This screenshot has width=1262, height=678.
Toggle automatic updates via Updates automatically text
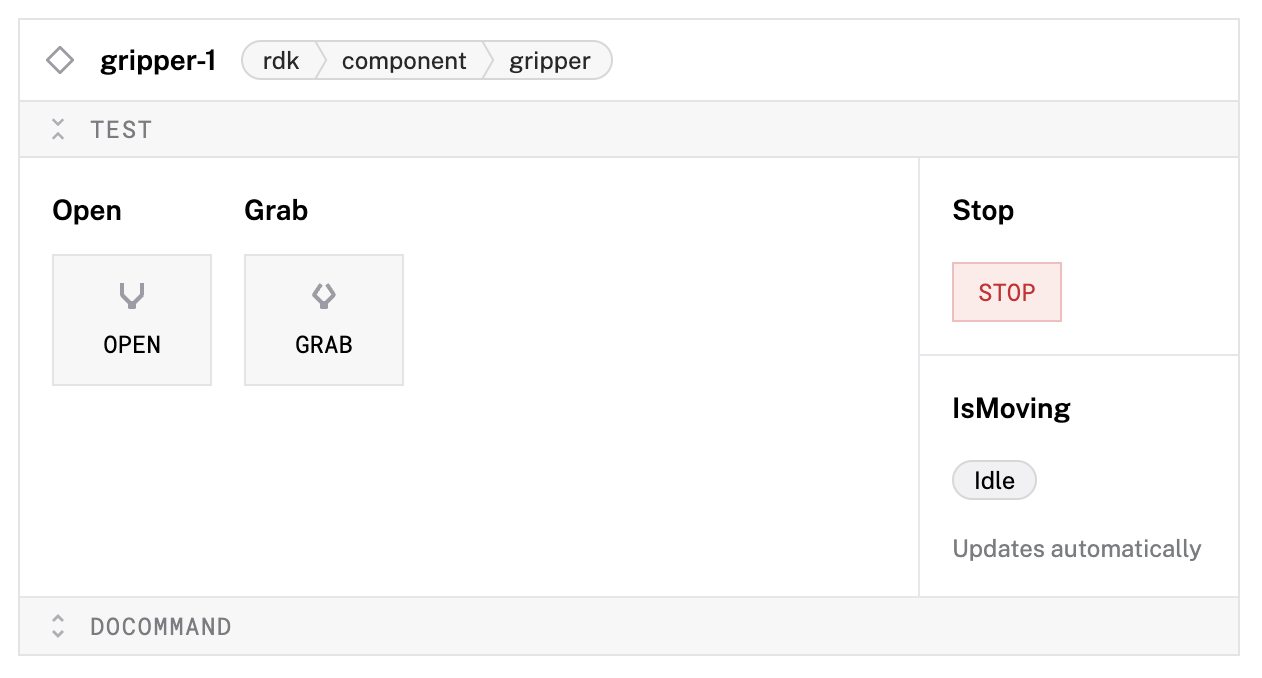click(1077, 548)
